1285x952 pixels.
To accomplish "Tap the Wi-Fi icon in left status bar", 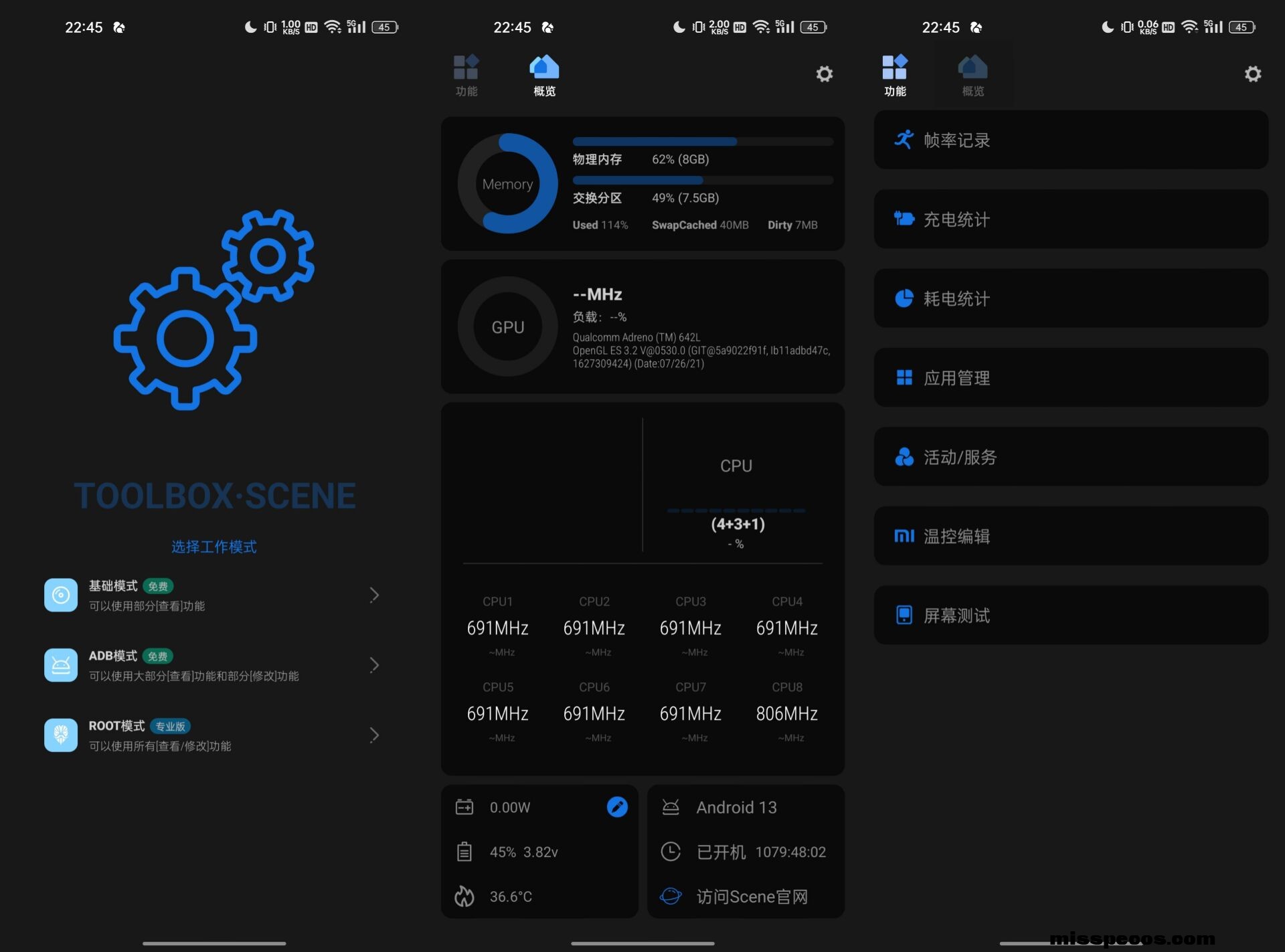I will [333, 27].
